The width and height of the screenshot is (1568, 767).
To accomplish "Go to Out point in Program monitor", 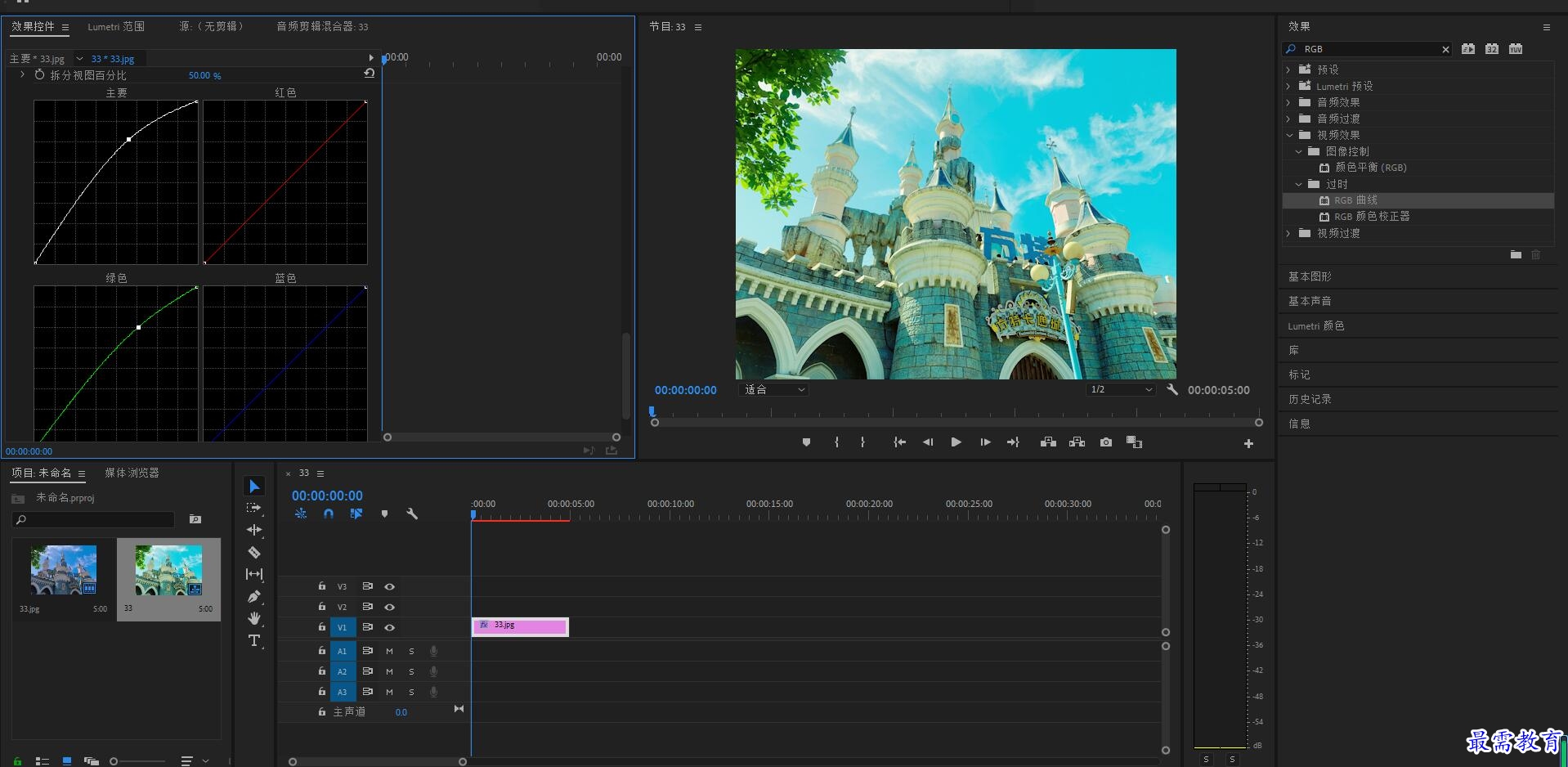I will point(1013,442).
